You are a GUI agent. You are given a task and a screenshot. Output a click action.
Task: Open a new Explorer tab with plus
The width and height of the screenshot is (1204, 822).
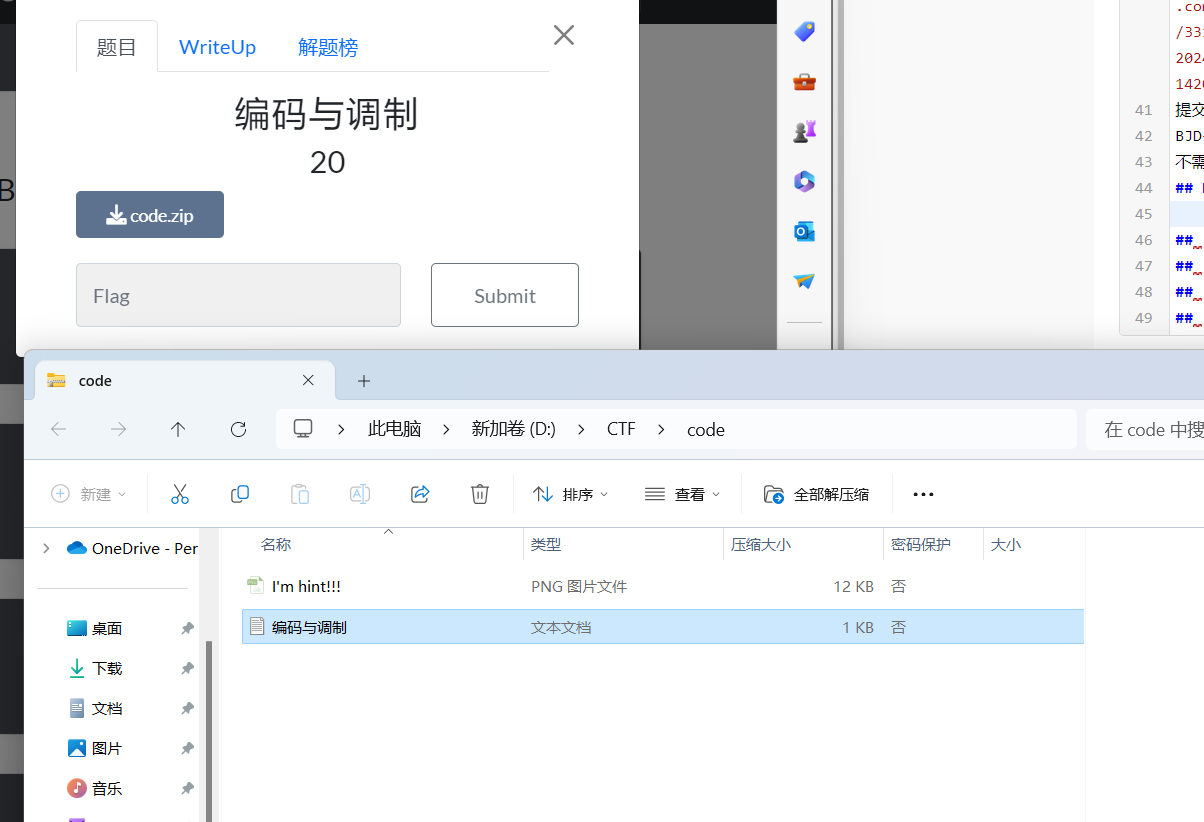pyautogui.click(x=364, y=381)
